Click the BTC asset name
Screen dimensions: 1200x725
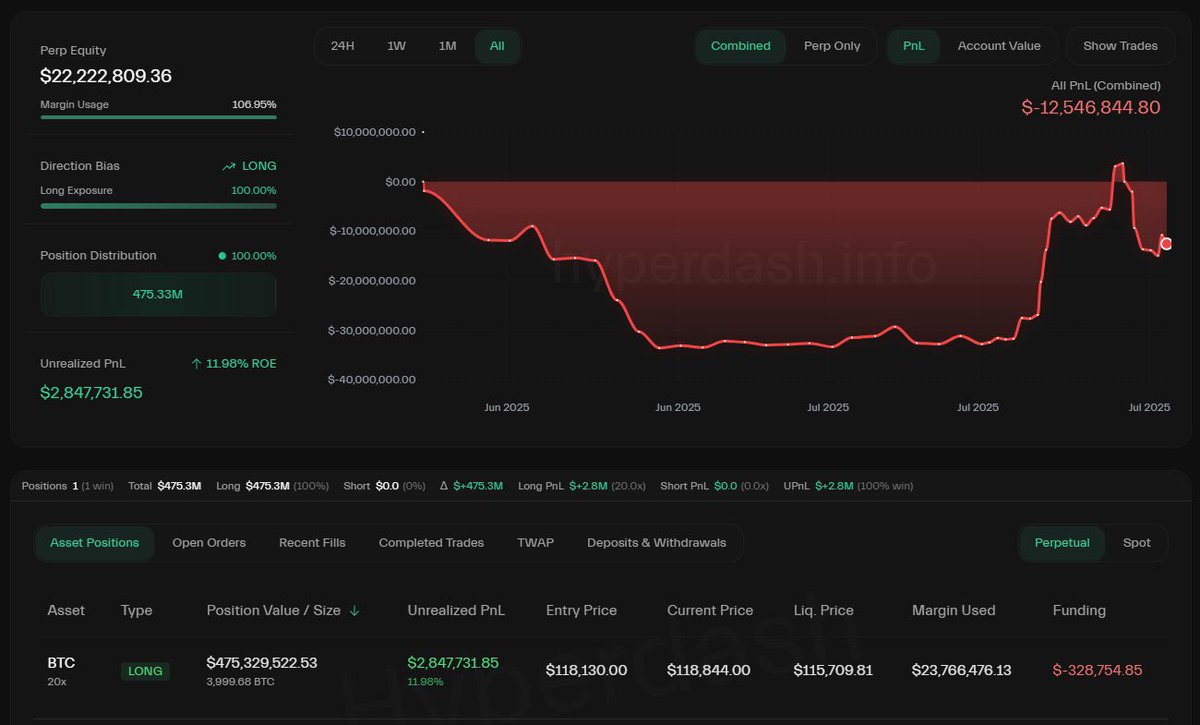pos(61,663)
